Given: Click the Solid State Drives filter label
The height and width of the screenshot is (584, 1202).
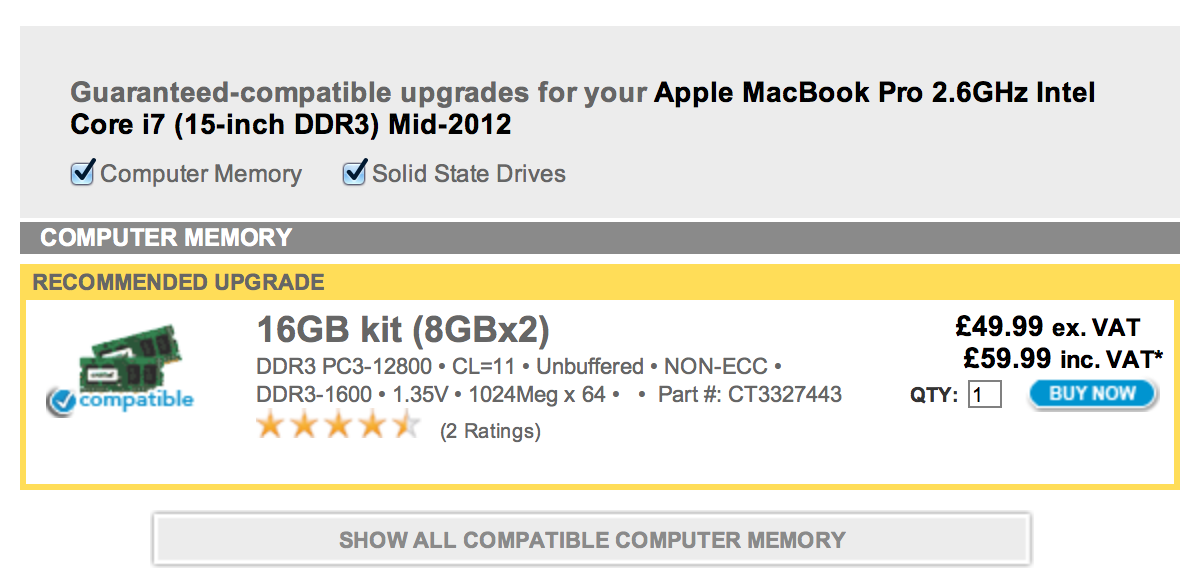Looking at the screenshot, I should (x=468, y=174).
